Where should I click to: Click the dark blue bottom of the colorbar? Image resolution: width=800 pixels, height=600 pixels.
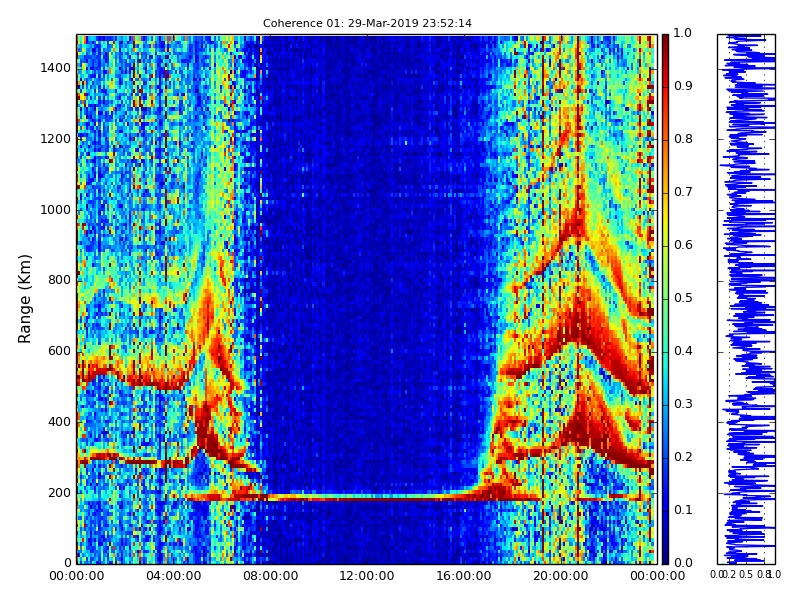665,554
